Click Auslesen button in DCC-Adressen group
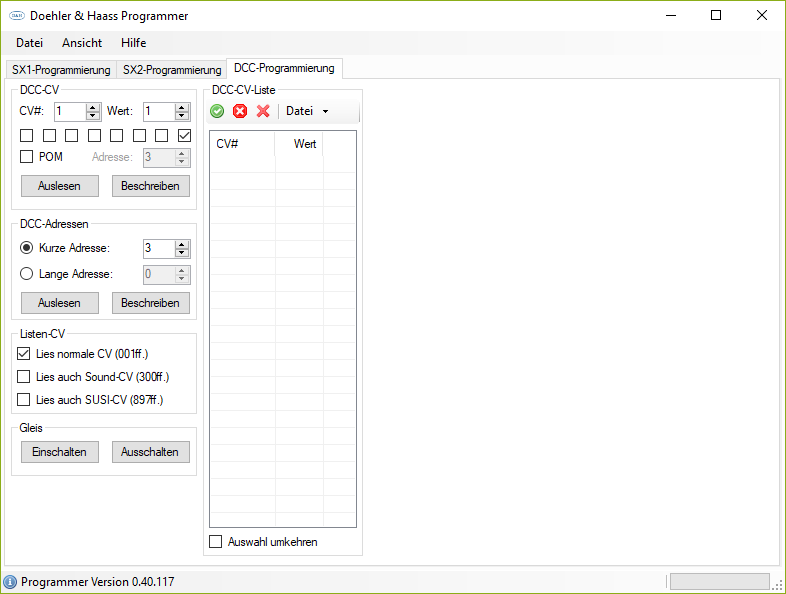The height and width of the screenshot is (594, 786). (60, 303)
